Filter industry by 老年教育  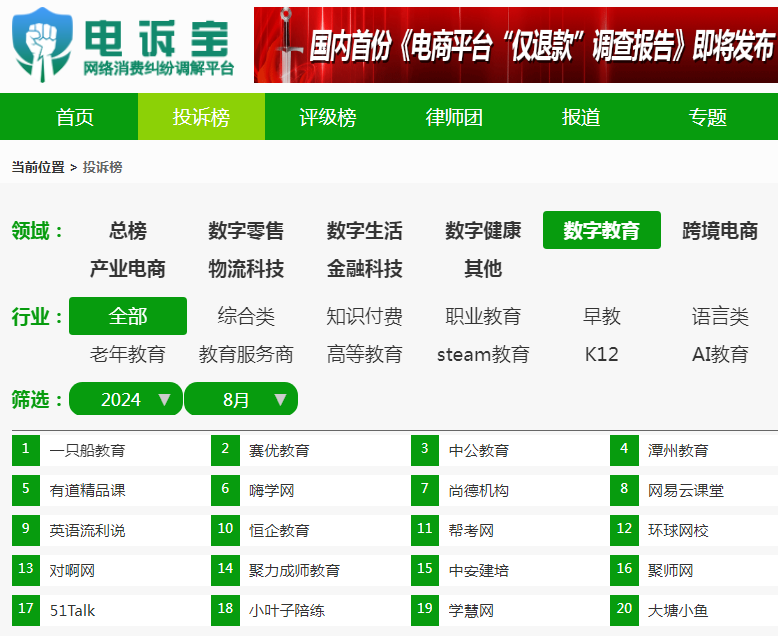point(128,354)
